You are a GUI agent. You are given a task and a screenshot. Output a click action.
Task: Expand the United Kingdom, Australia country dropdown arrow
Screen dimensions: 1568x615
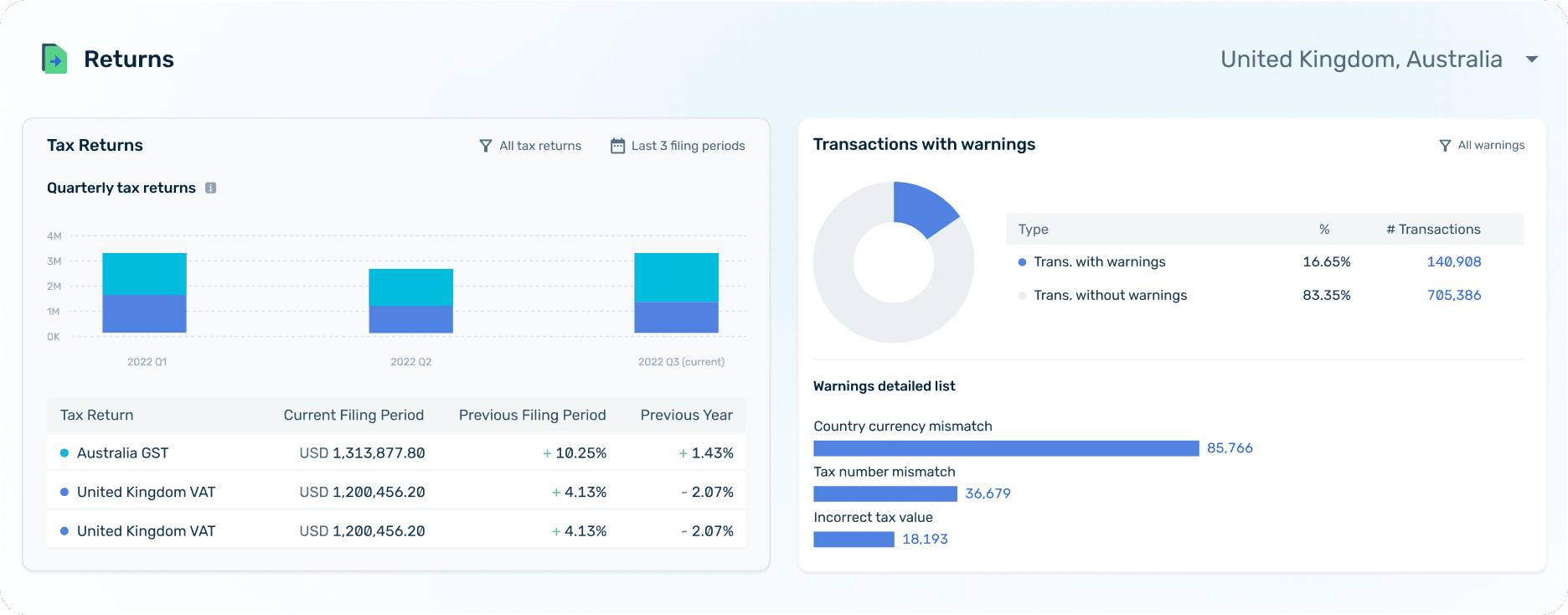[x=1532, y=59]
